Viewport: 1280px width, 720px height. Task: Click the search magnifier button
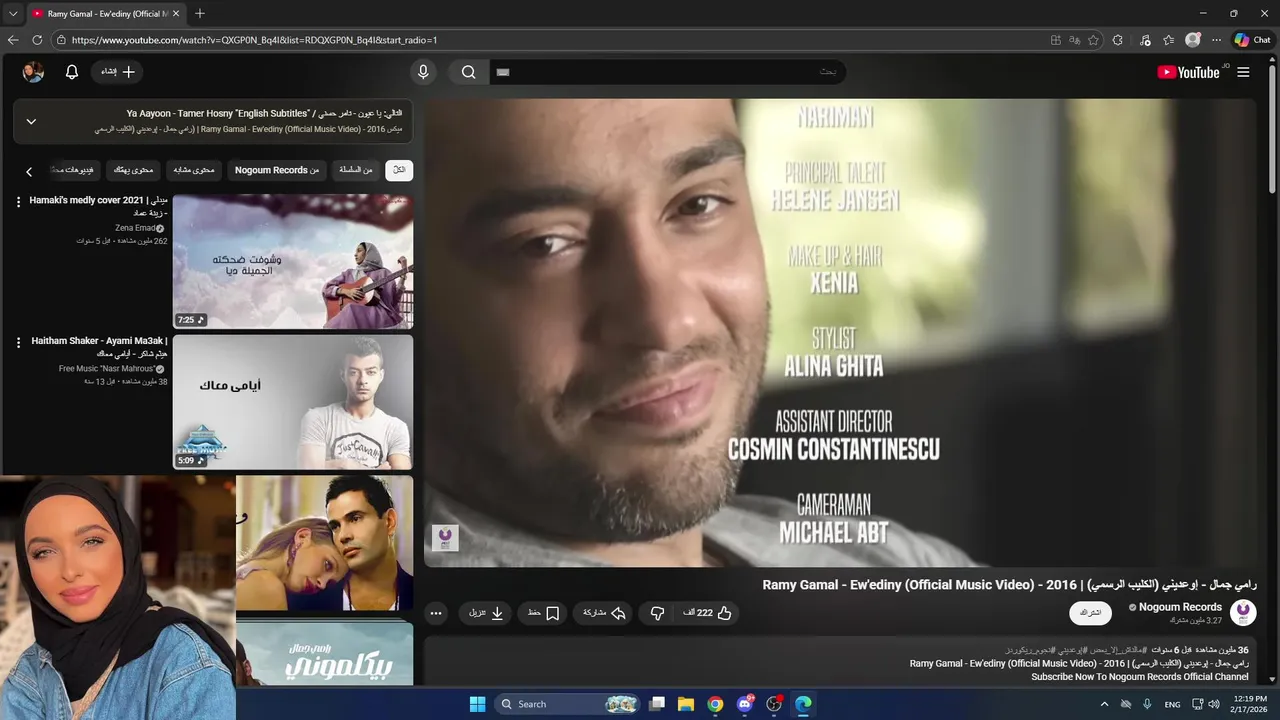pyautogui.click(x=468, y=72)
